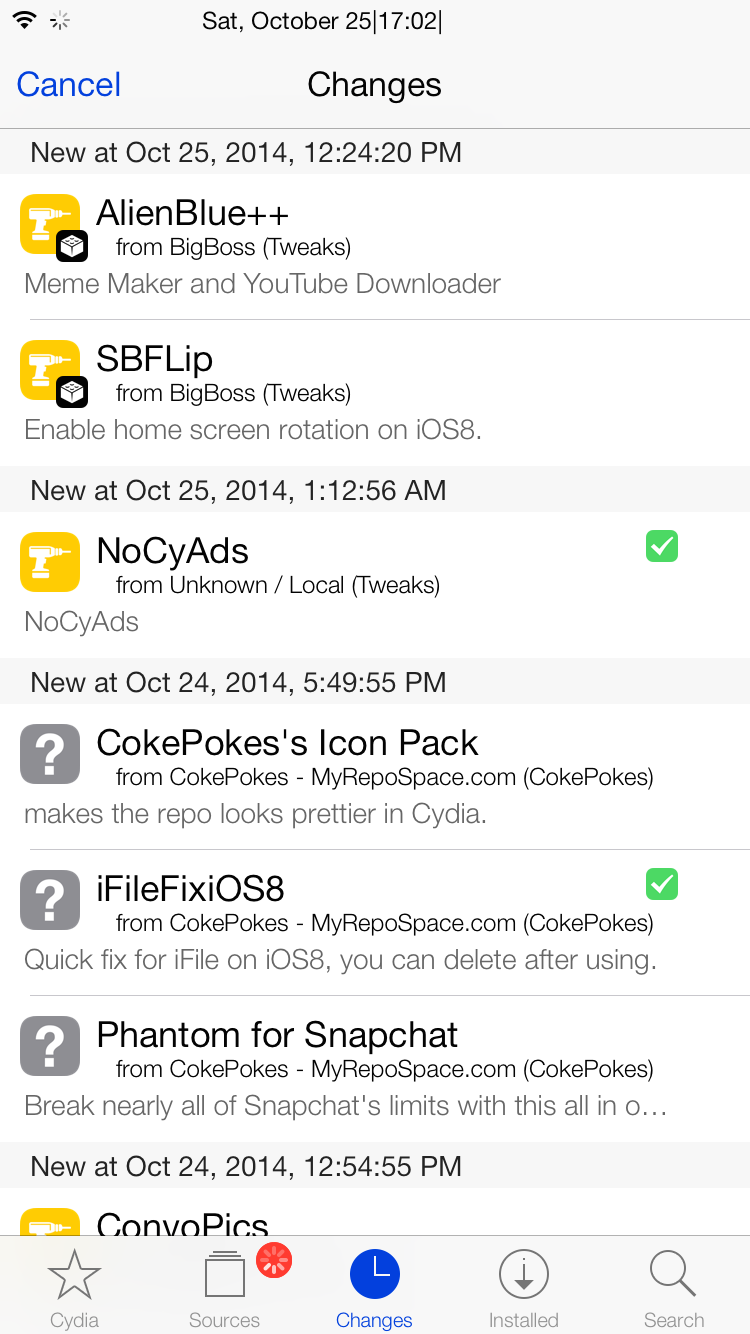Switch to the Installed tab
The width and height of the screenshot is (750, 1334).
tap(524, 1287)
